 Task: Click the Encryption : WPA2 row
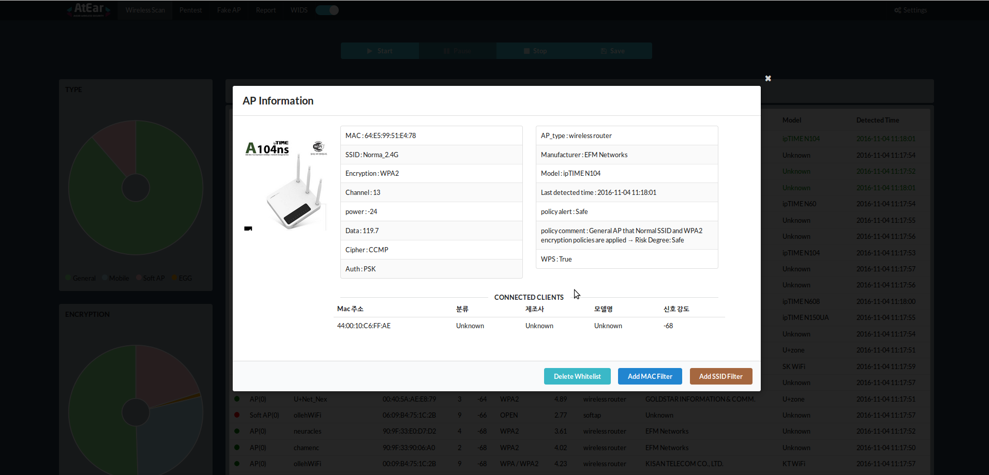[431, 173]
